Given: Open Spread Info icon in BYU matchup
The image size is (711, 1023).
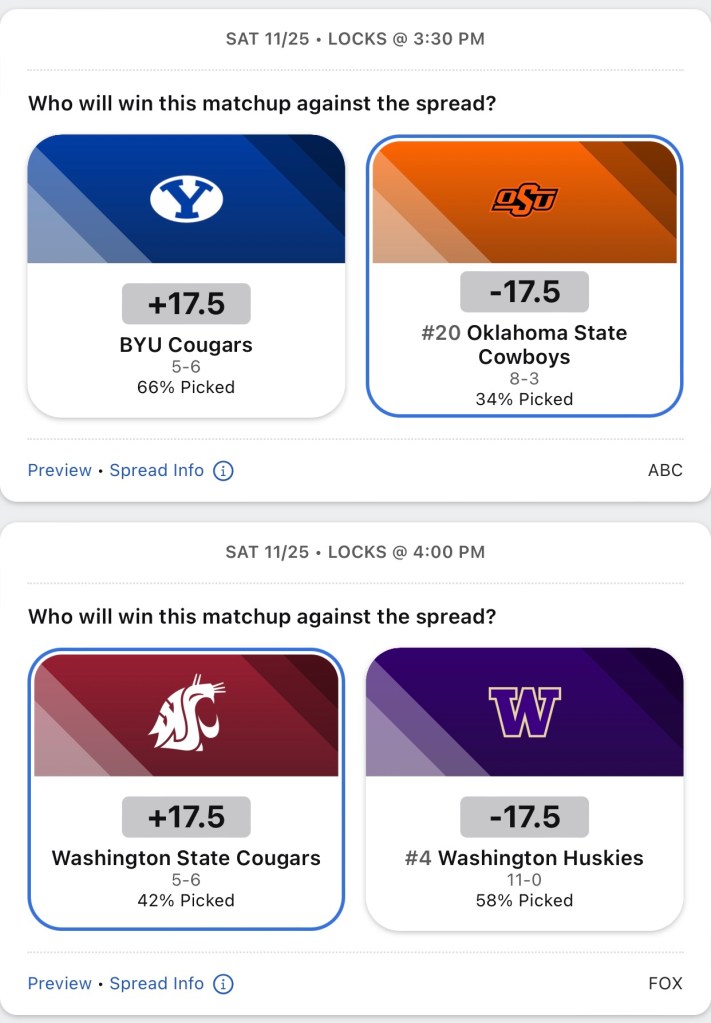Looking at the screenshot, I should (x=224, y=471).
